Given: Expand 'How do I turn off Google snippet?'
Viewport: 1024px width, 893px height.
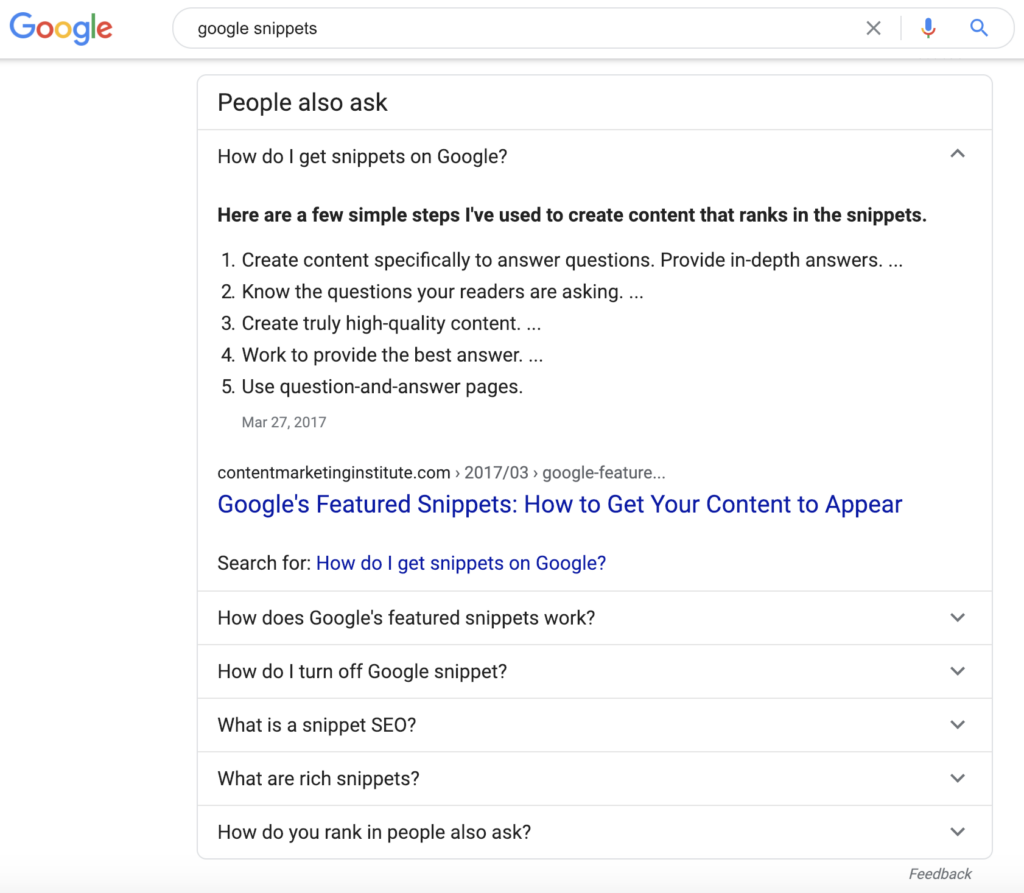Looking at the screenshot, I should pos(362,671).
